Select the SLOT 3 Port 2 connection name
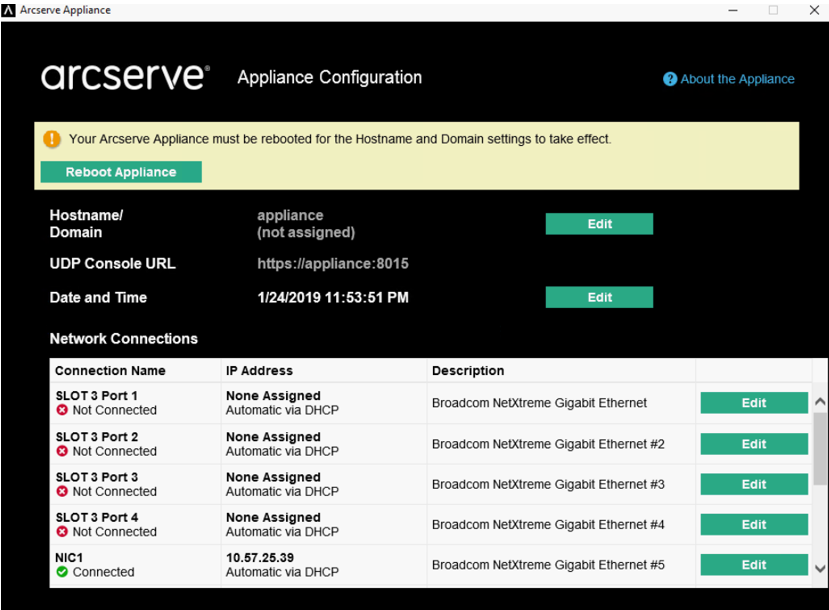 pyautogui.click(x=97, y=437)
